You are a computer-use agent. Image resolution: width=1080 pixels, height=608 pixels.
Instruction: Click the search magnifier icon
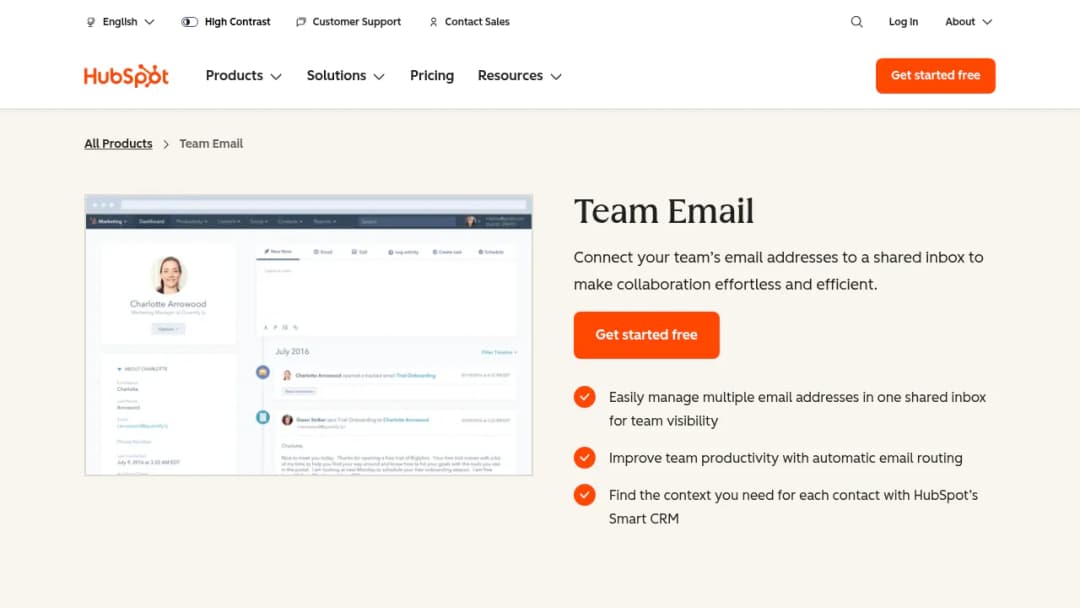[x=856, y=21]
